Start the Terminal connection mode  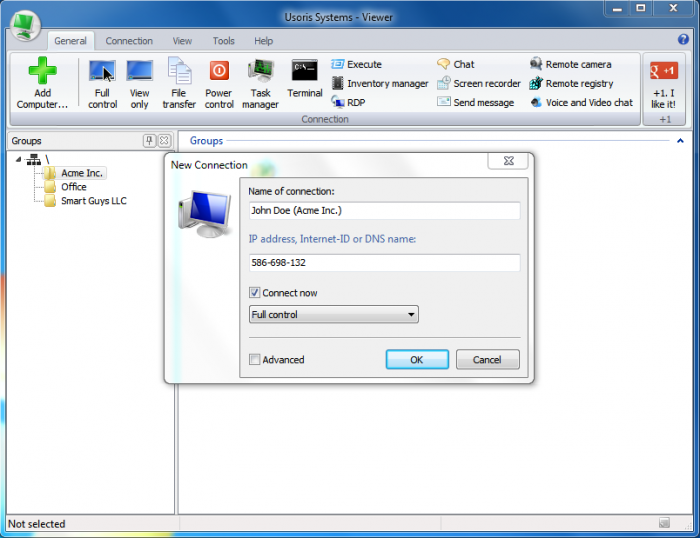click(x=305, y=72)
